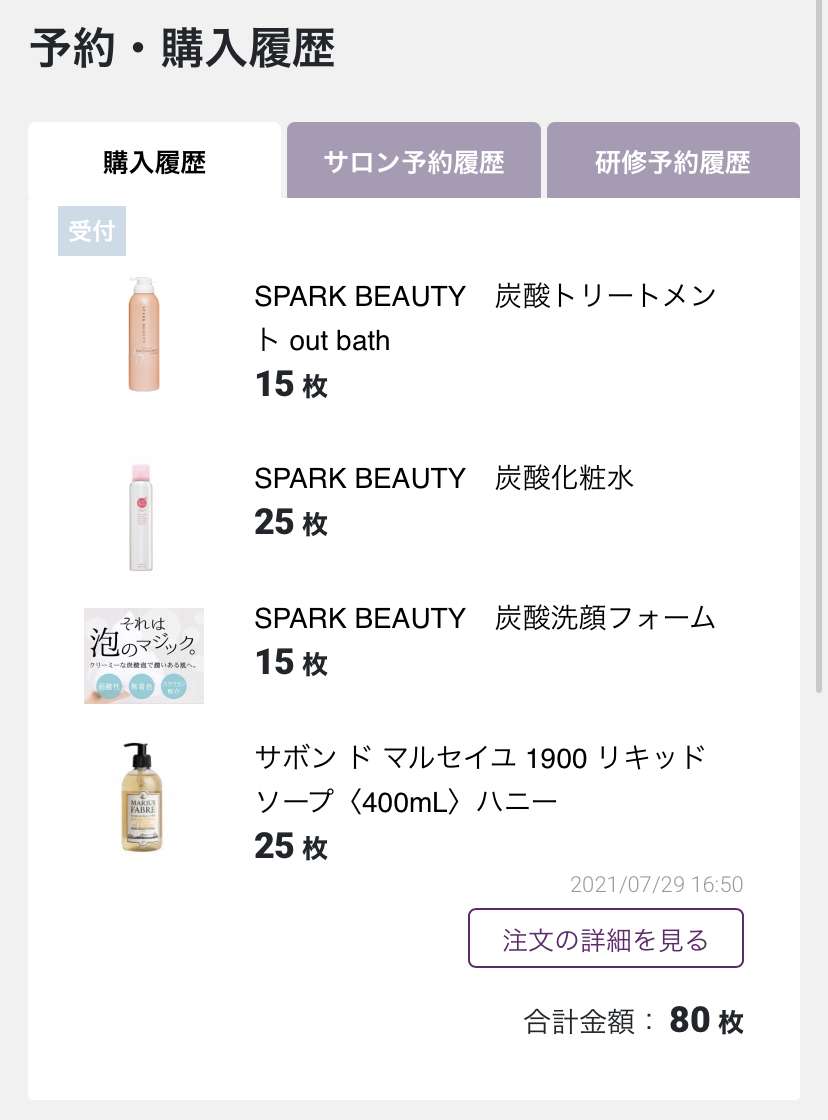Switch to サロン予約履歴 tab
Screen dimensions: 828x1120
[414, 161]
